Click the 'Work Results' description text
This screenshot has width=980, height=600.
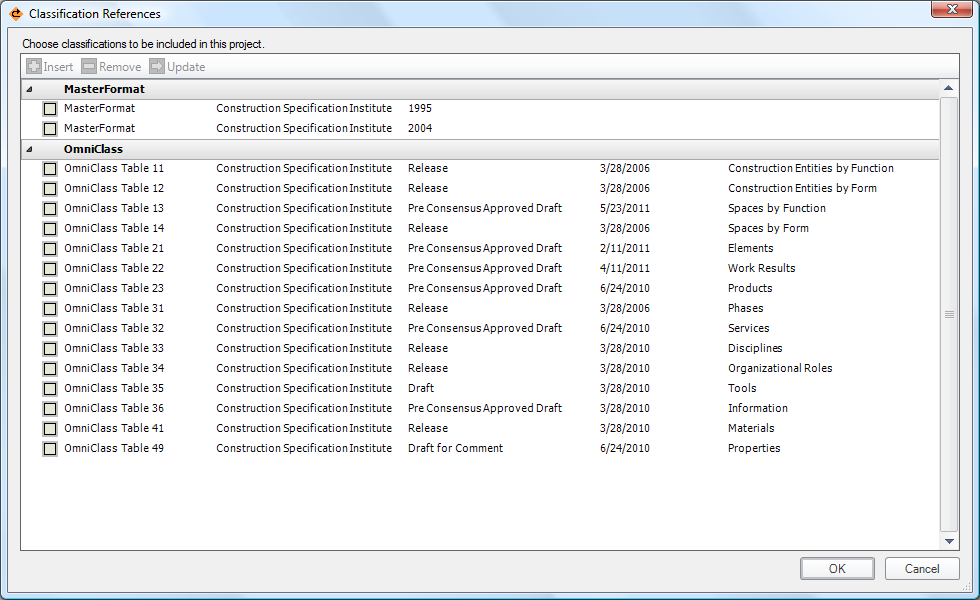point(761,269)
